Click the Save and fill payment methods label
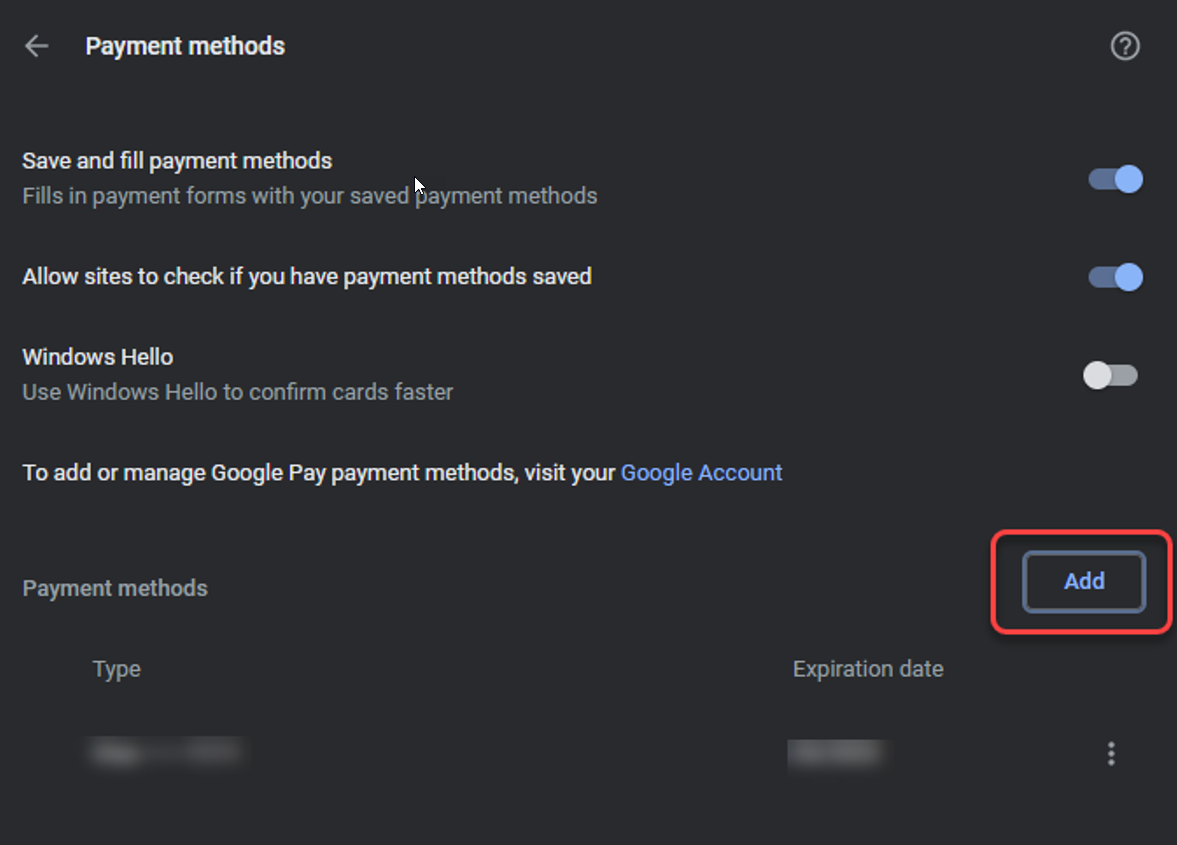1177x845 pixels. click(x=177, y=161)
